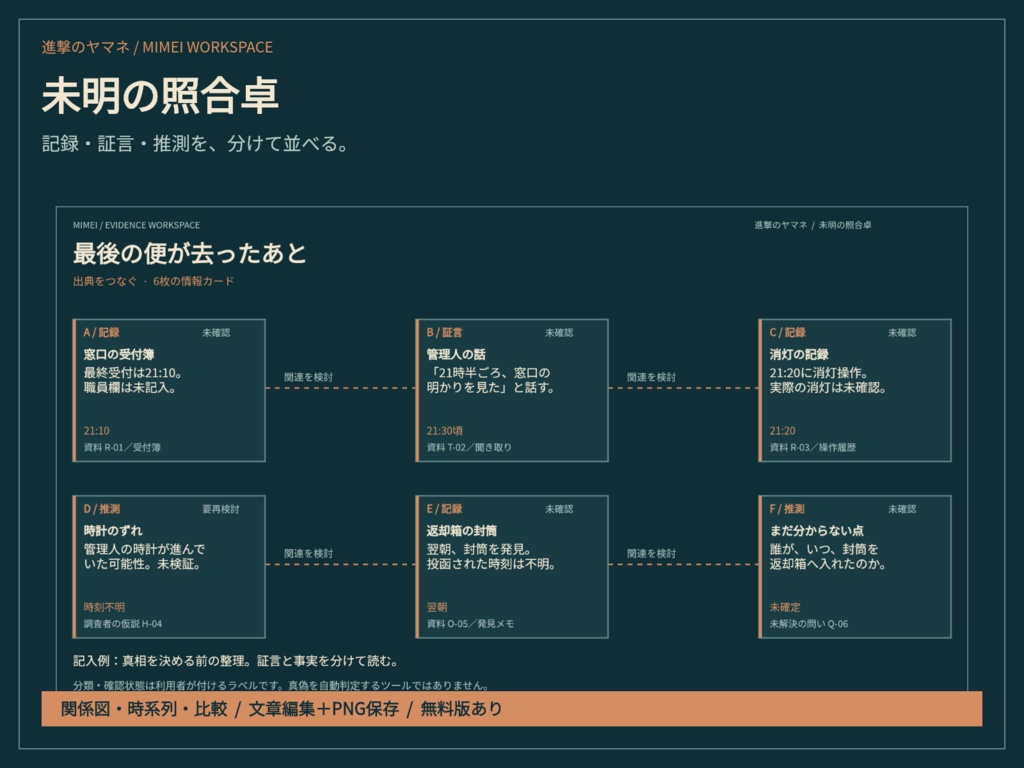The image size is (1024, 768).
Task: Click the source 資料 T-02／聞き取り
Action: click(469, 447)
